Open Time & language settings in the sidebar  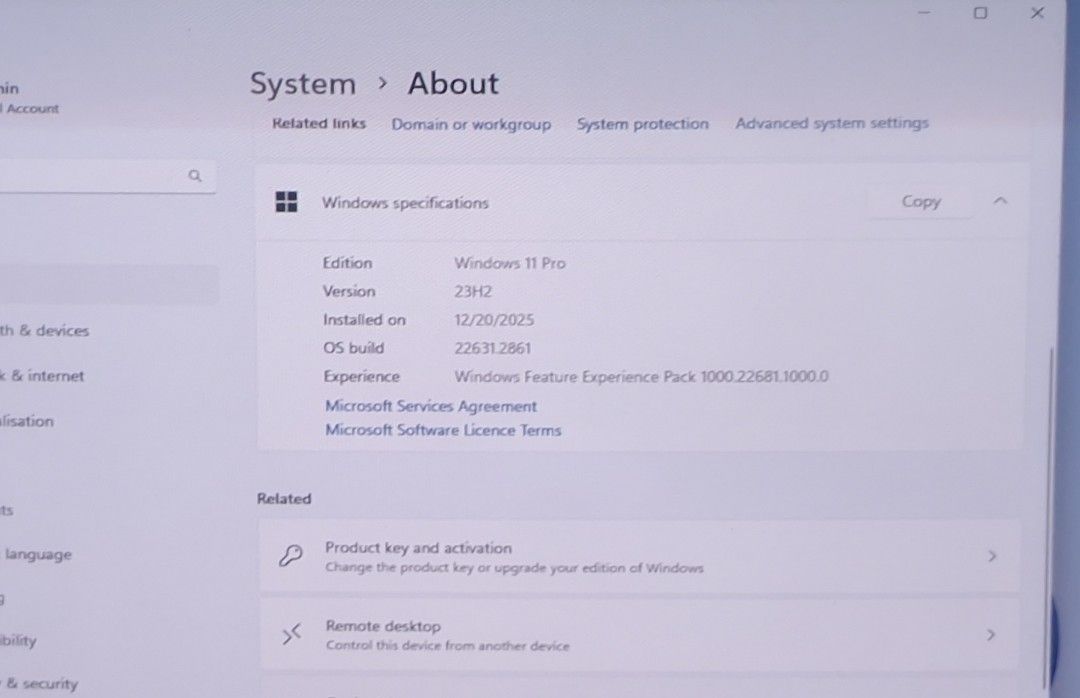tap(38, 554)
